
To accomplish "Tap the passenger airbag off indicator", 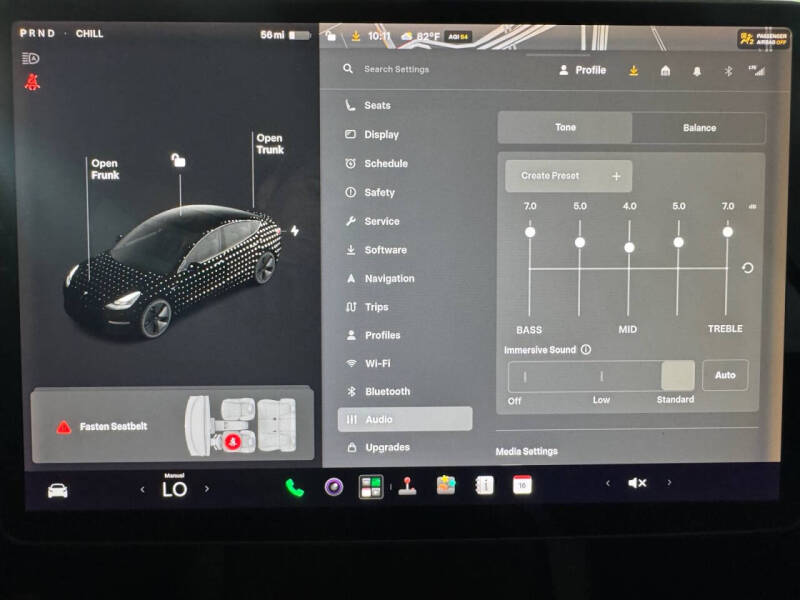I will 763,39.
